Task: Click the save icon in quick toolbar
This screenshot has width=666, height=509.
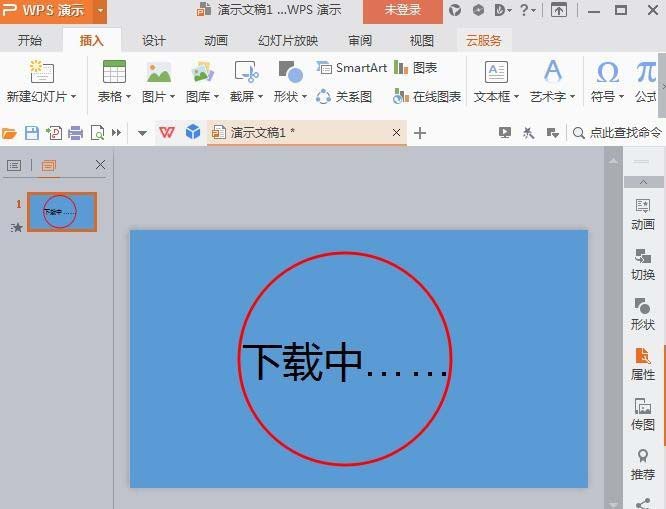Action: (32, 133)
